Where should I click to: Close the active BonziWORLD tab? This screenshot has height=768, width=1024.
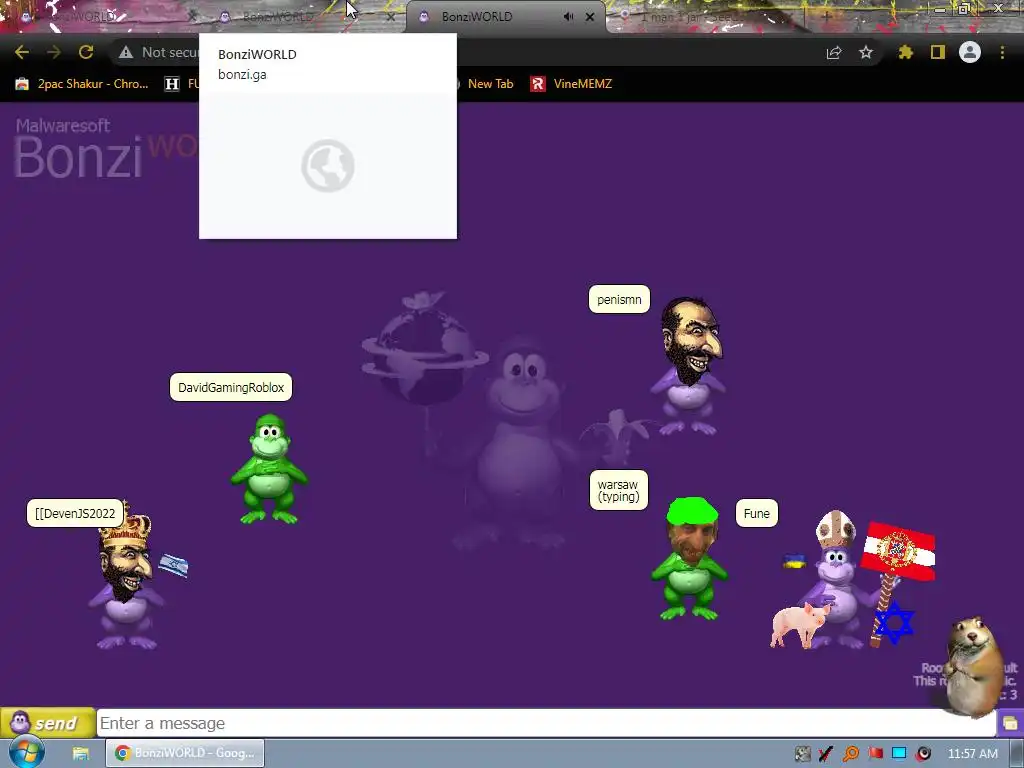590,17
